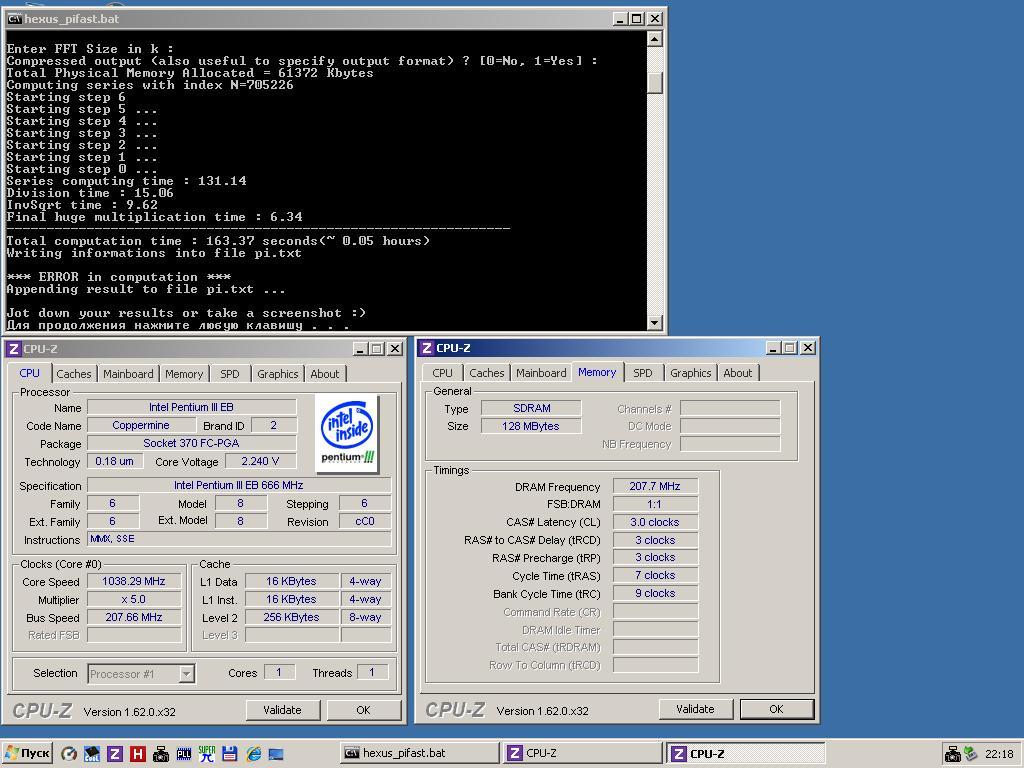Open the Graphics tab in the processor CPU-Z window
The height and width of the screenshot is (768, 1024).
278,374
